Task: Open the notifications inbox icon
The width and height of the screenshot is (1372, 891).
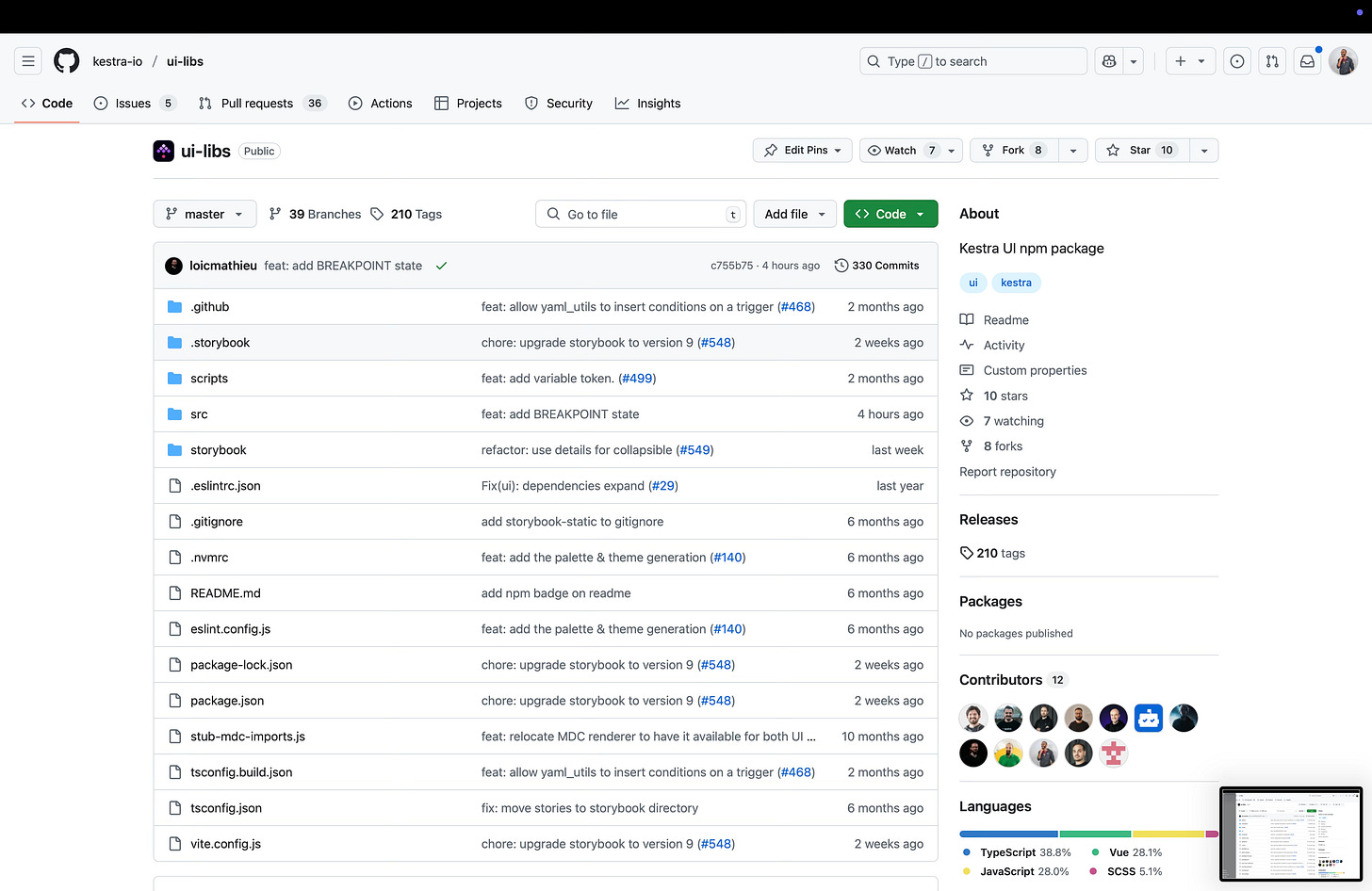Action: 1308,61
